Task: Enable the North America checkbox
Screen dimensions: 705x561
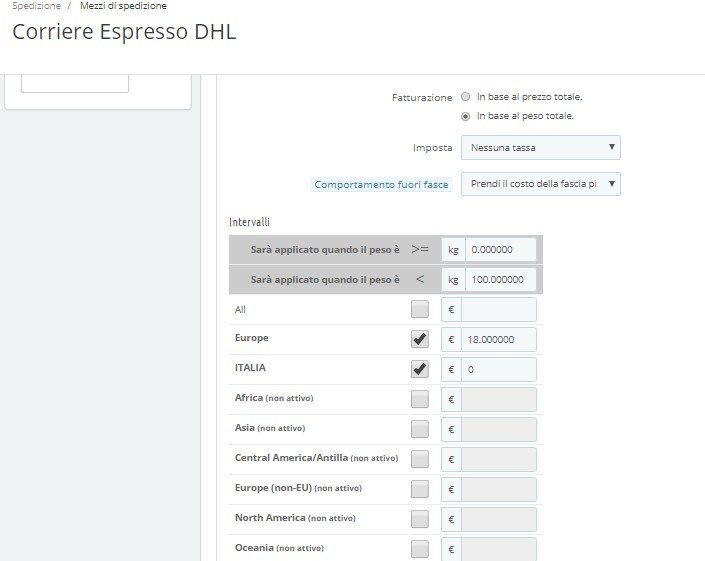Action: [419, 519]
